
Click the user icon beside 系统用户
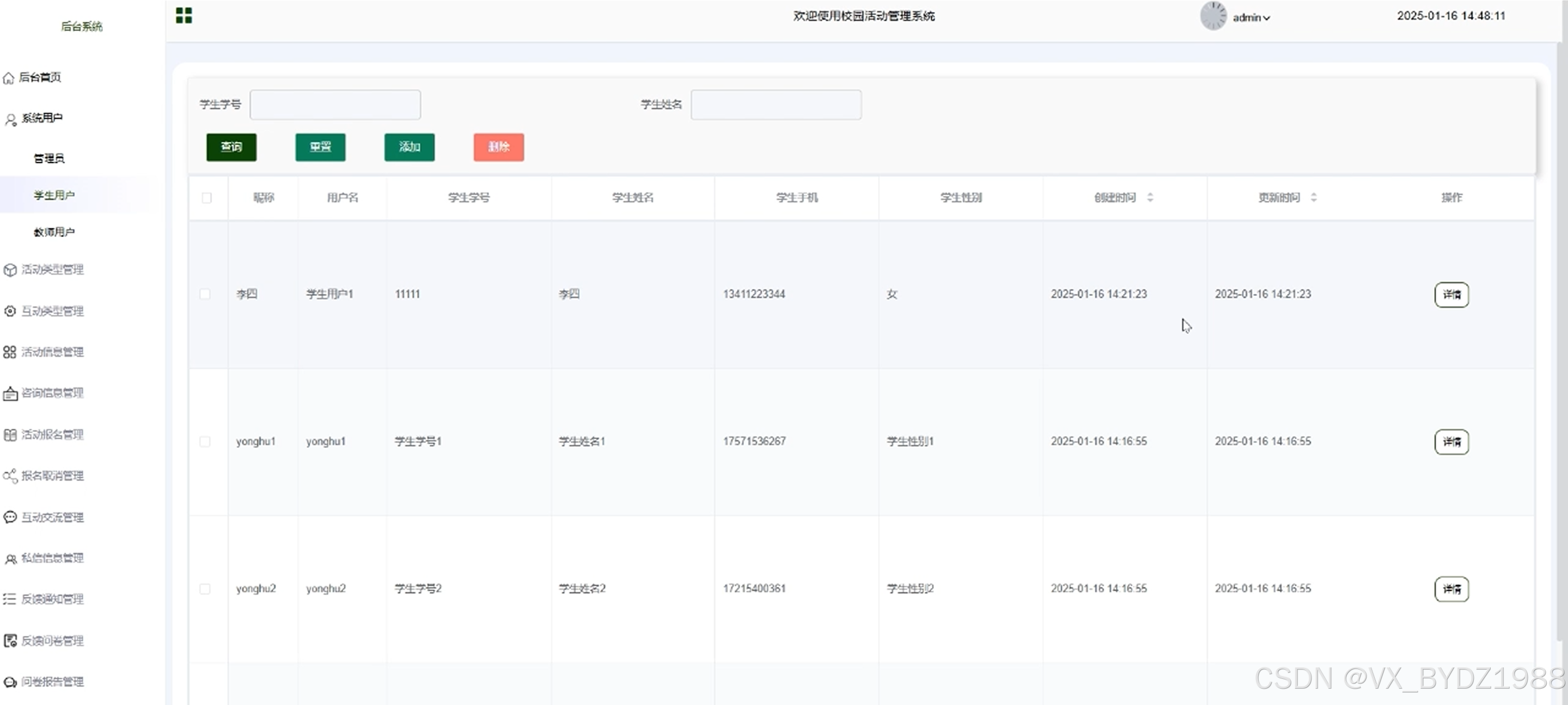(x=10, y=119)
